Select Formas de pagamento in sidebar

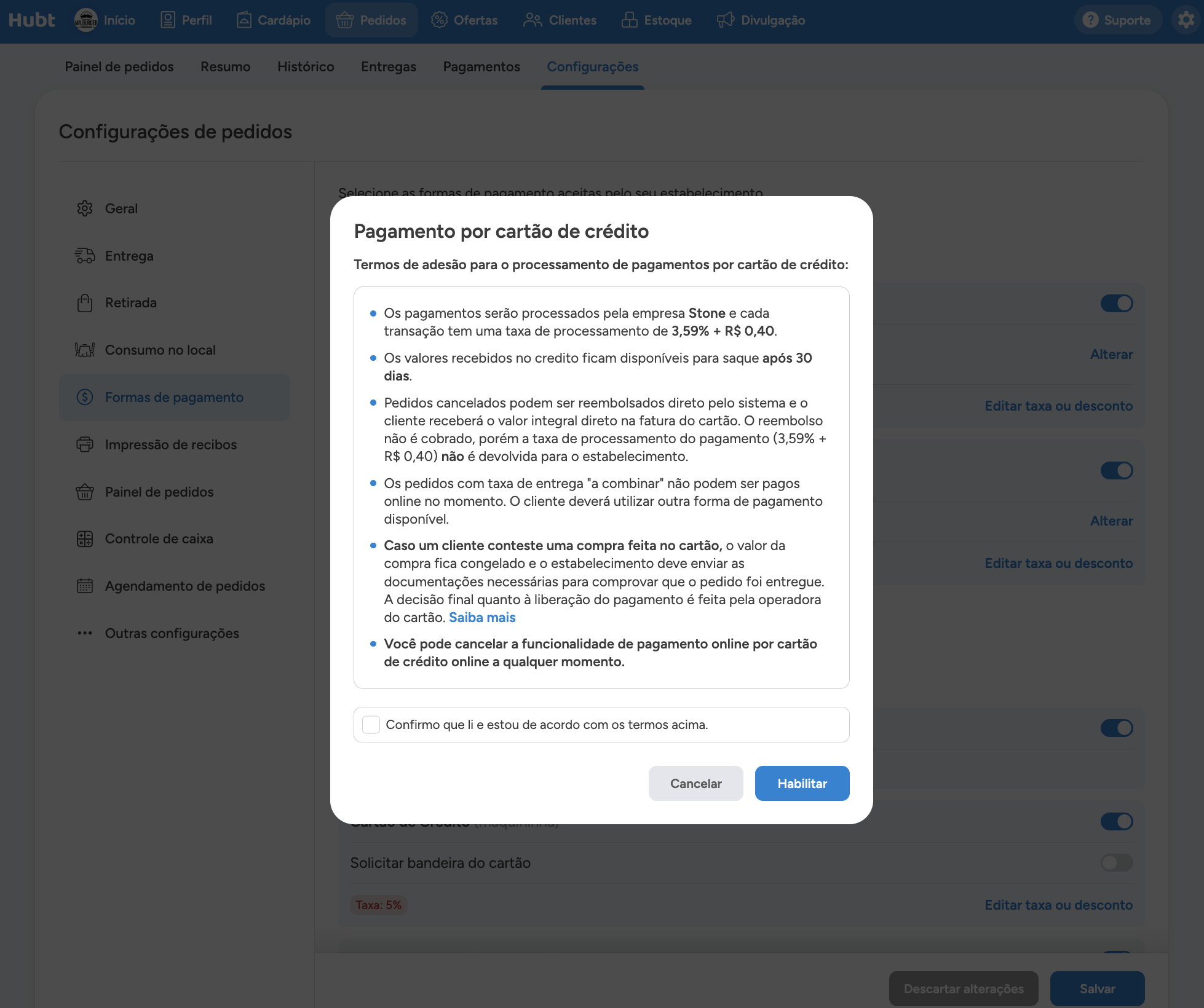pyautogui.click(x=175, y=398)
